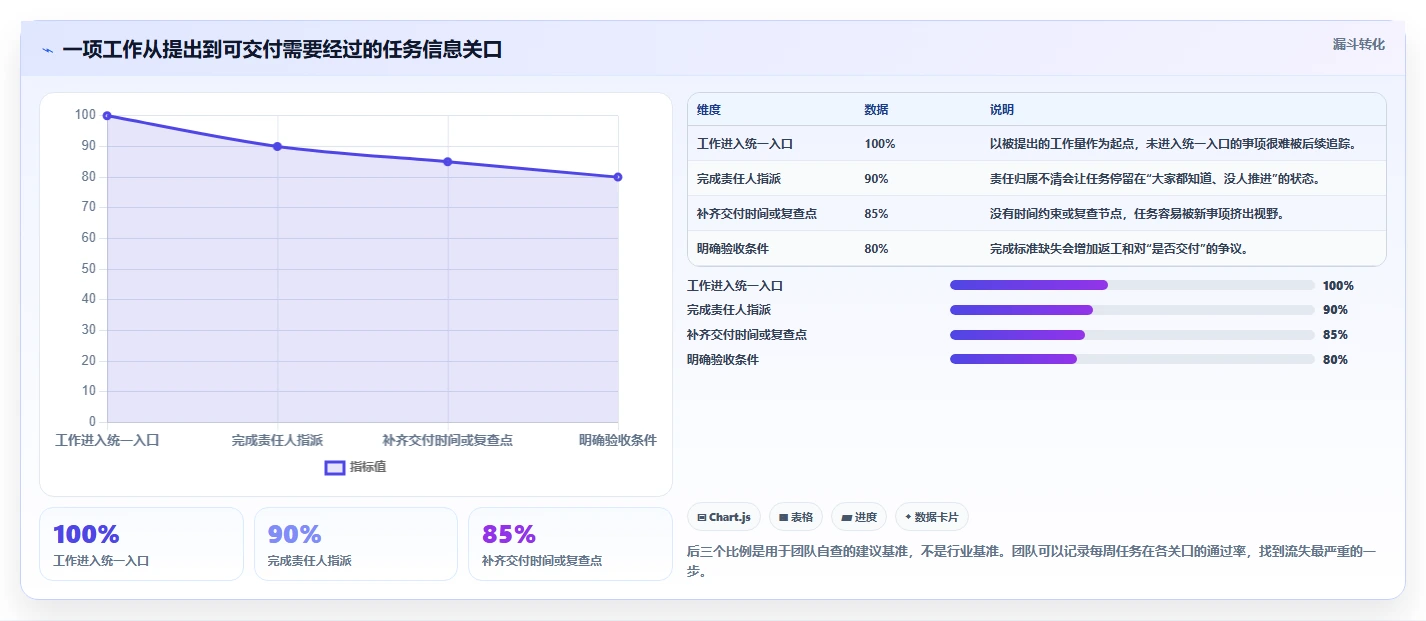Click the progress list label 明确验收条件
Screen dimensions: 1426x621
tap(723, 360)
